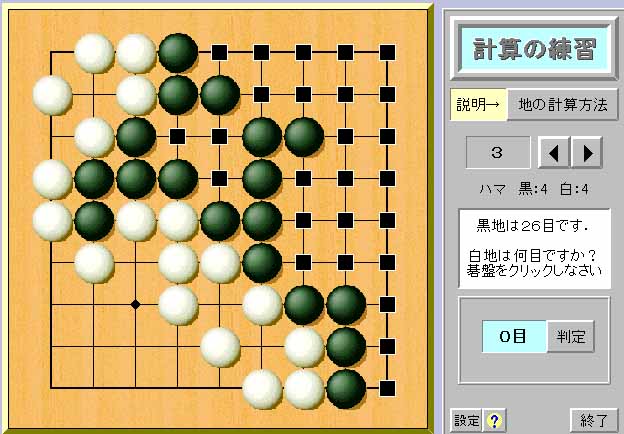Click the black square marker at bottom-right corner

(x=387, y=388)
